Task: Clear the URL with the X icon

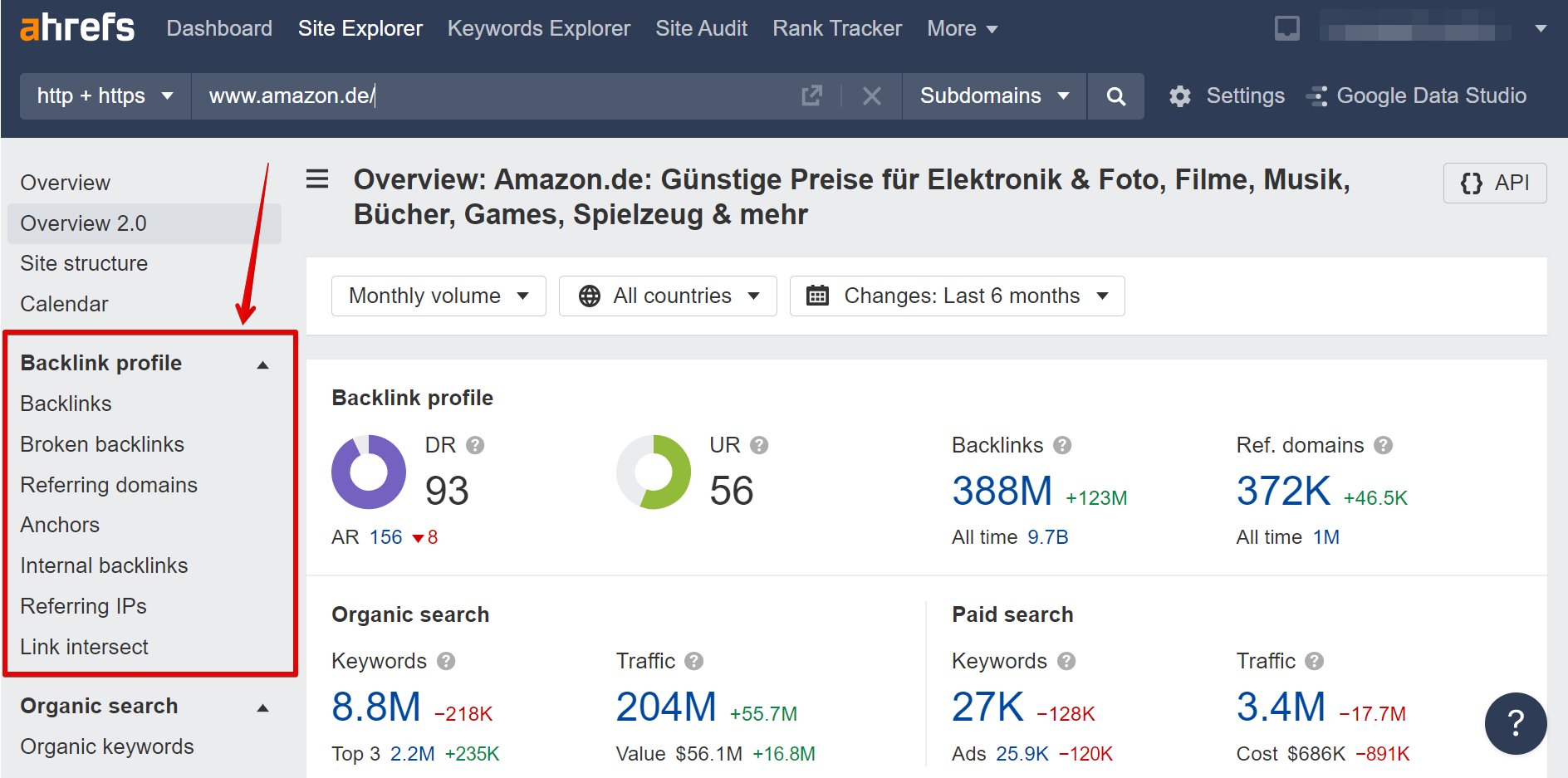Action: tap(871, 95)
